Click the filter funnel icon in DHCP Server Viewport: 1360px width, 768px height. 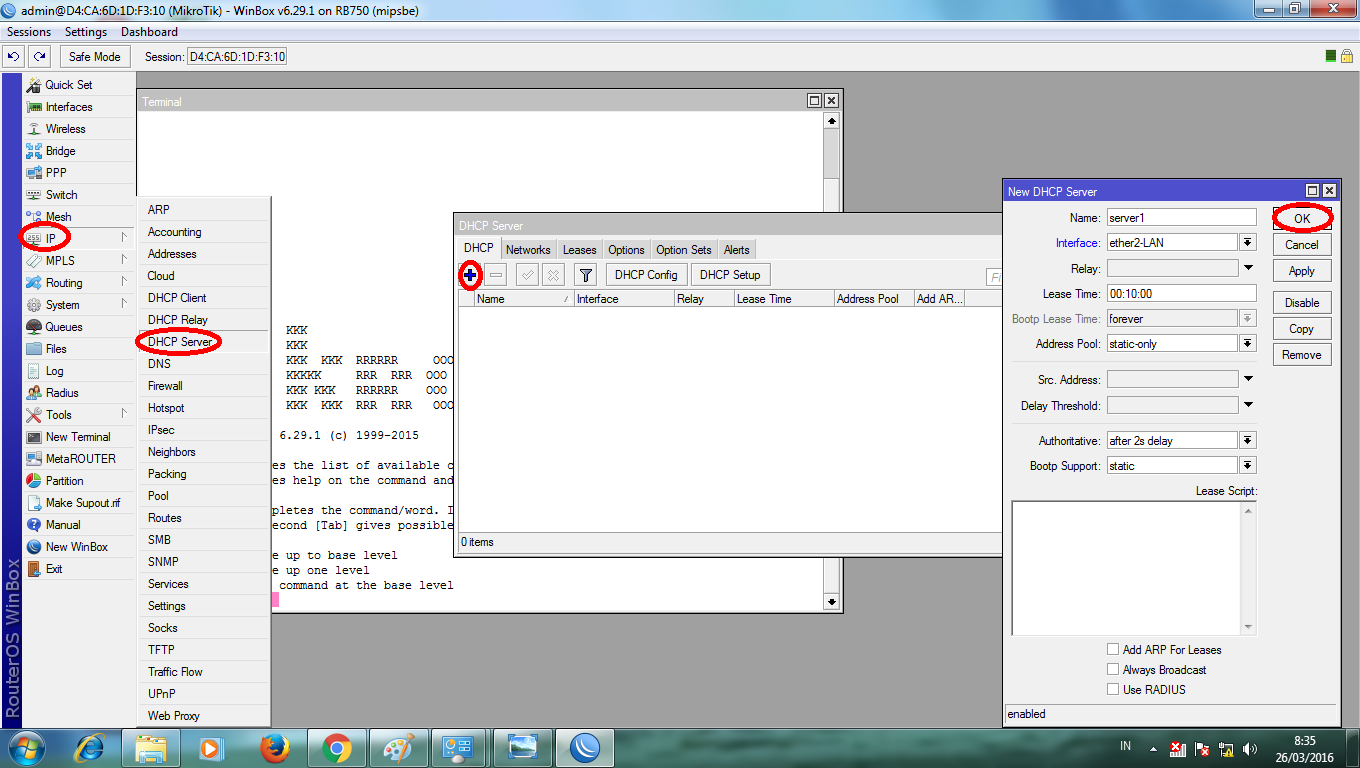pos(586,275)
